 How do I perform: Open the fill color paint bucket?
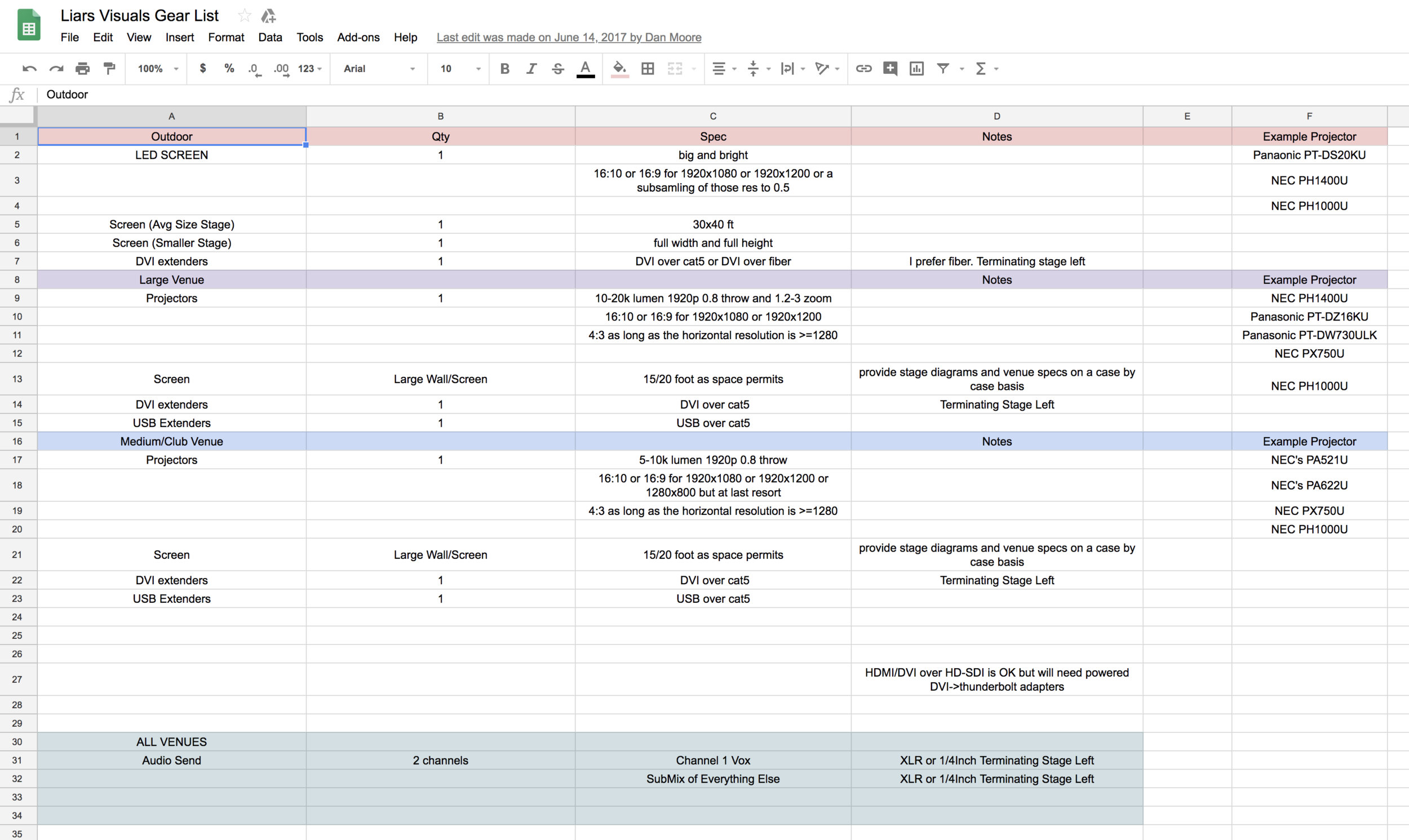point(619,69)
